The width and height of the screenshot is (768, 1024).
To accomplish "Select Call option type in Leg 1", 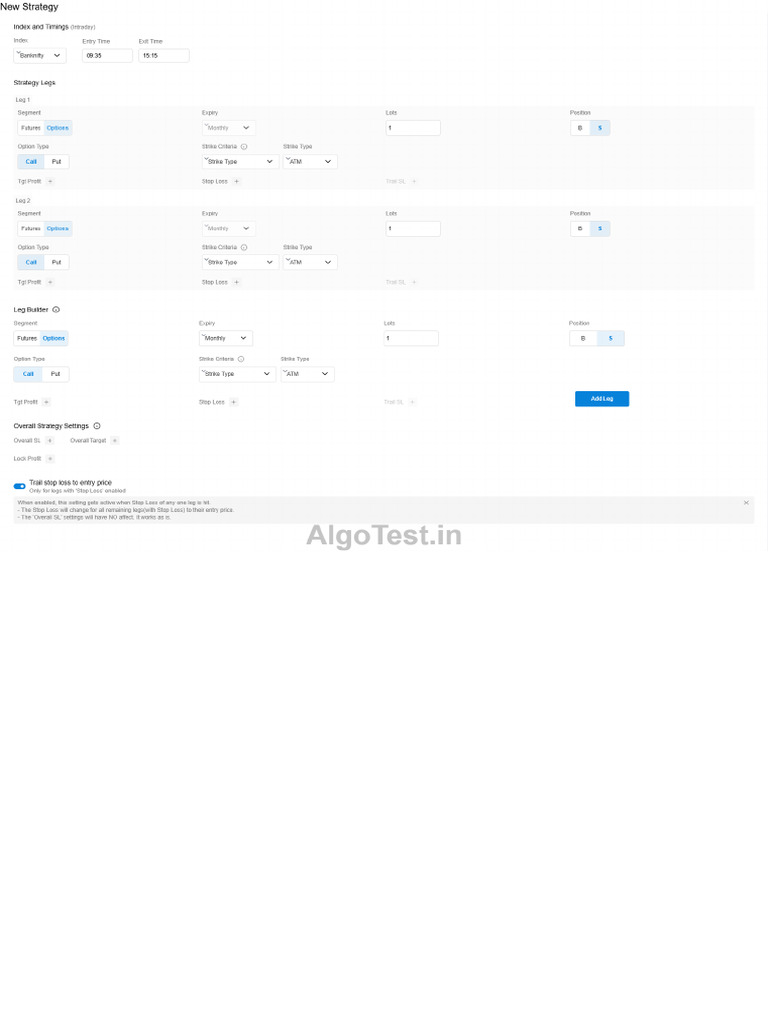I will pos(31,161).
